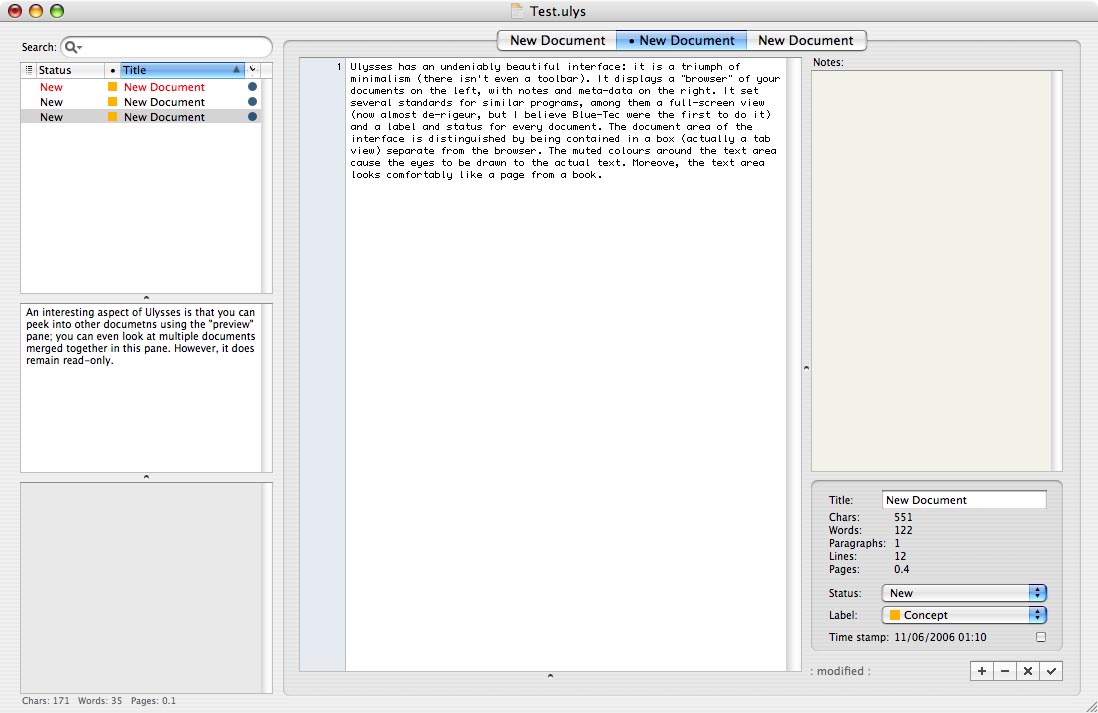This screenshot has width=1098, height=713.
Task: Toggle blue dot of third document row
Action: (253, 117)
